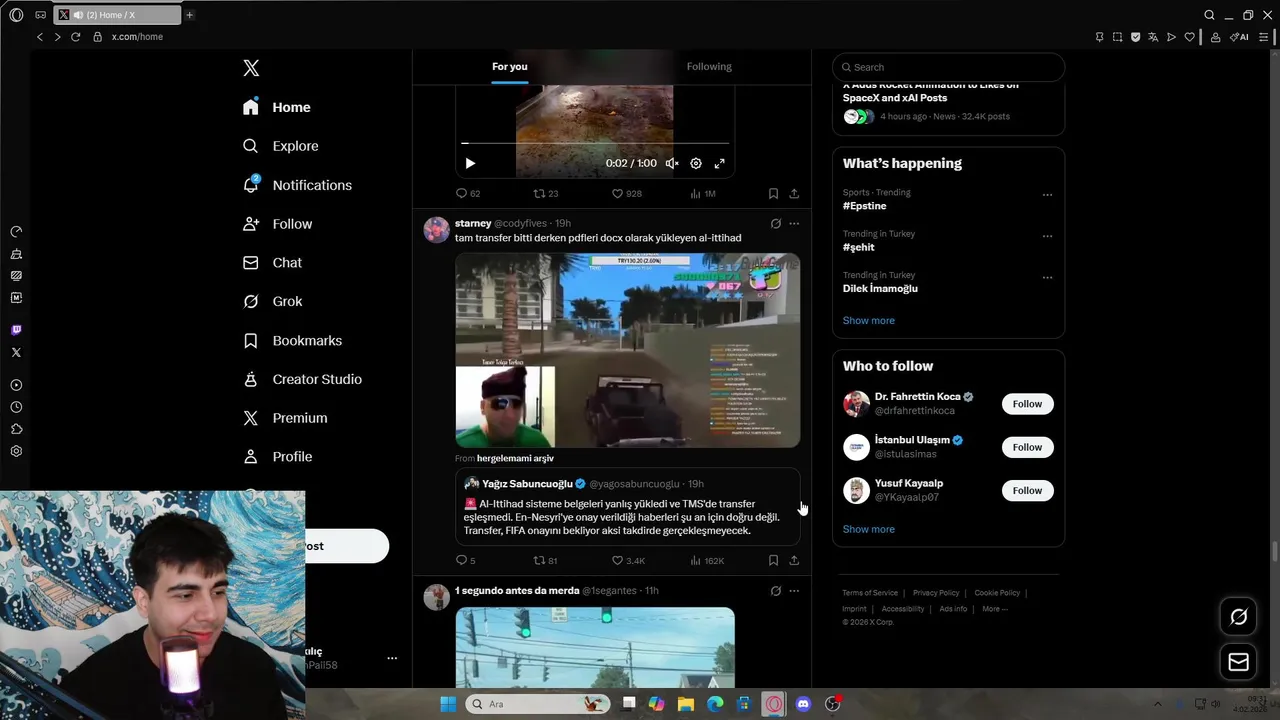1280x720 pixels.
Task: Switch to the For you tab
Action: tap(510, 67)
